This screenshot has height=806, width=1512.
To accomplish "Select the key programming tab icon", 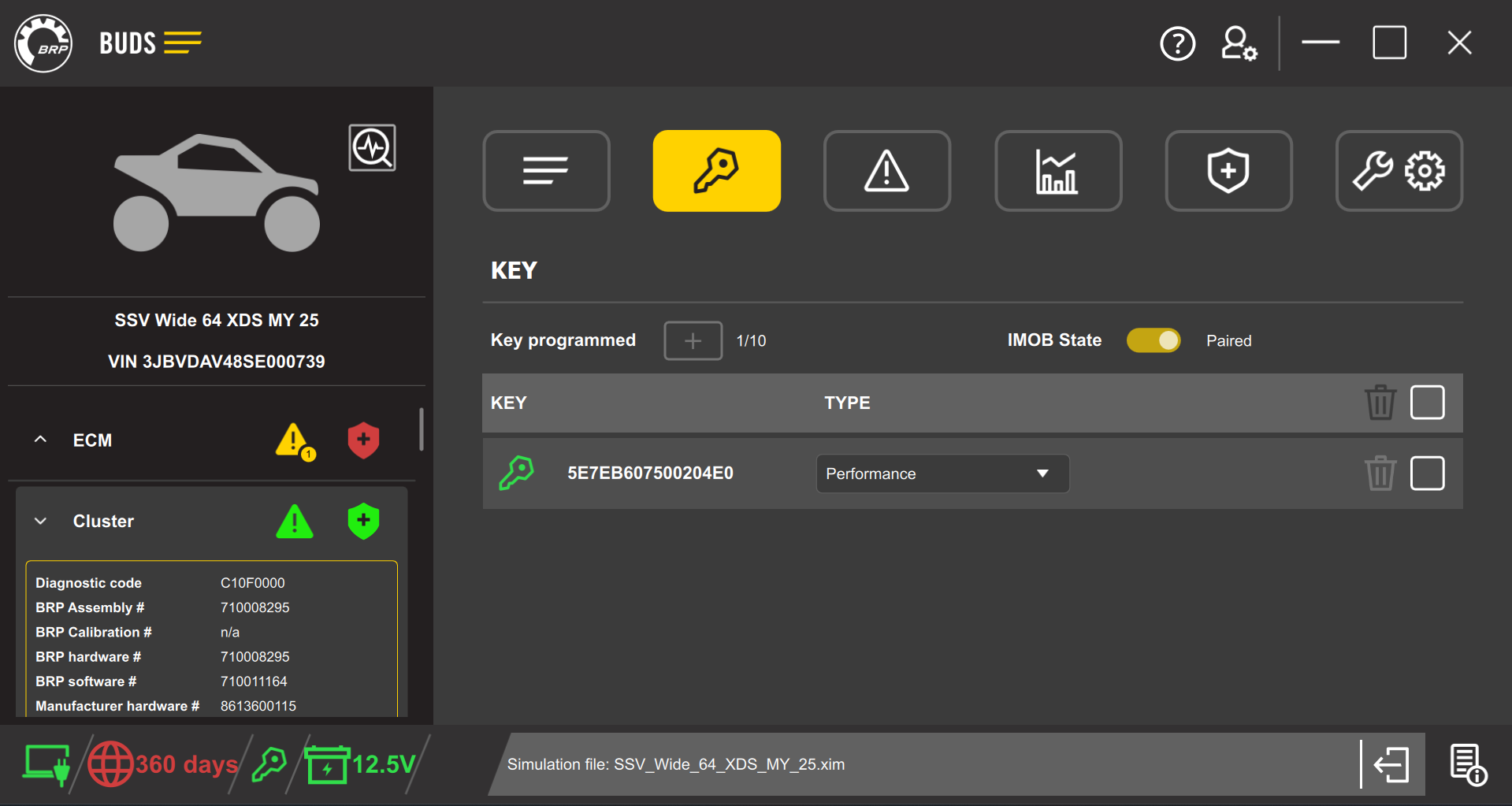I will tap(715, 170).
